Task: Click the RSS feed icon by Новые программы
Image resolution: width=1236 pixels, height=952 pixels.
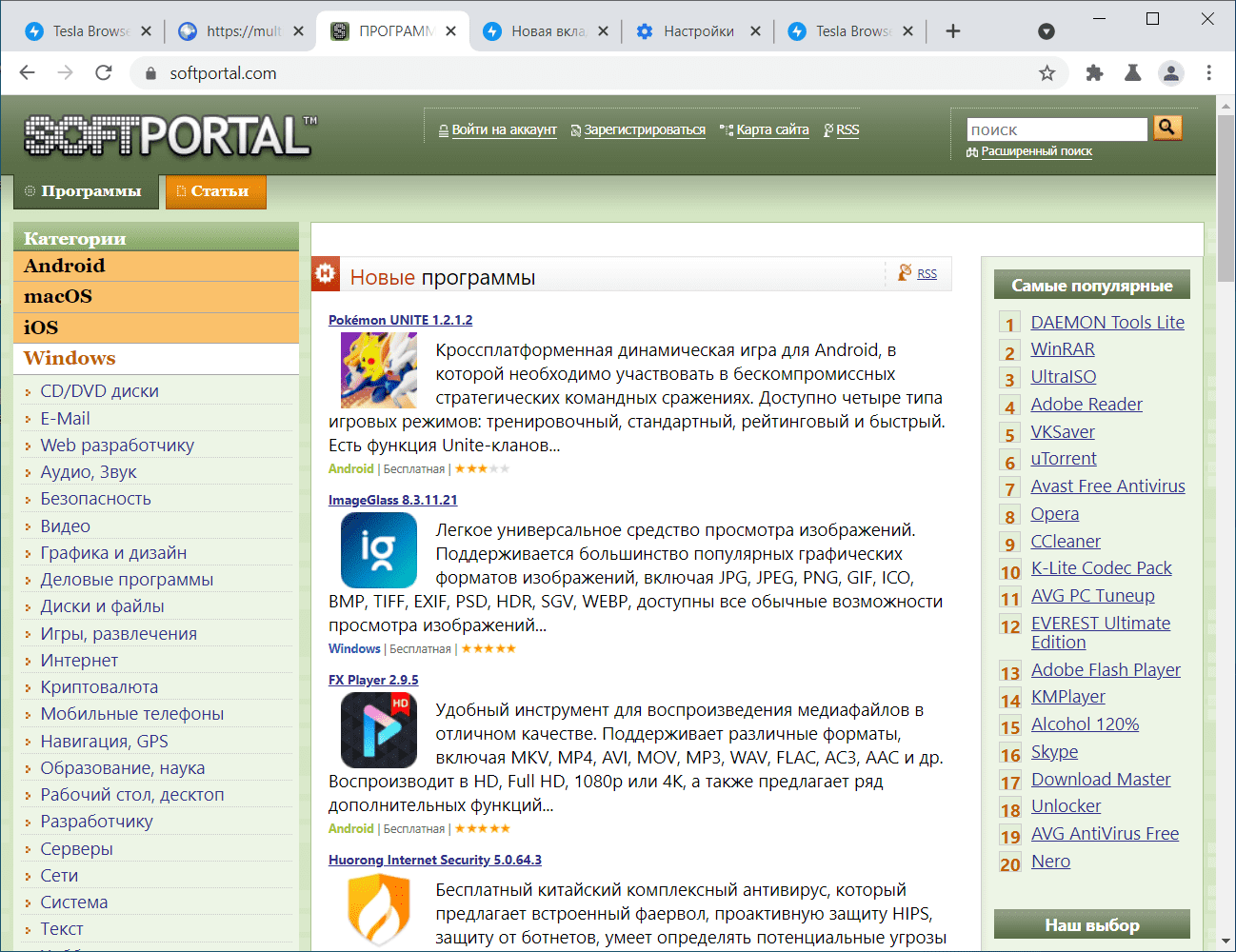Action: (905, 273)
